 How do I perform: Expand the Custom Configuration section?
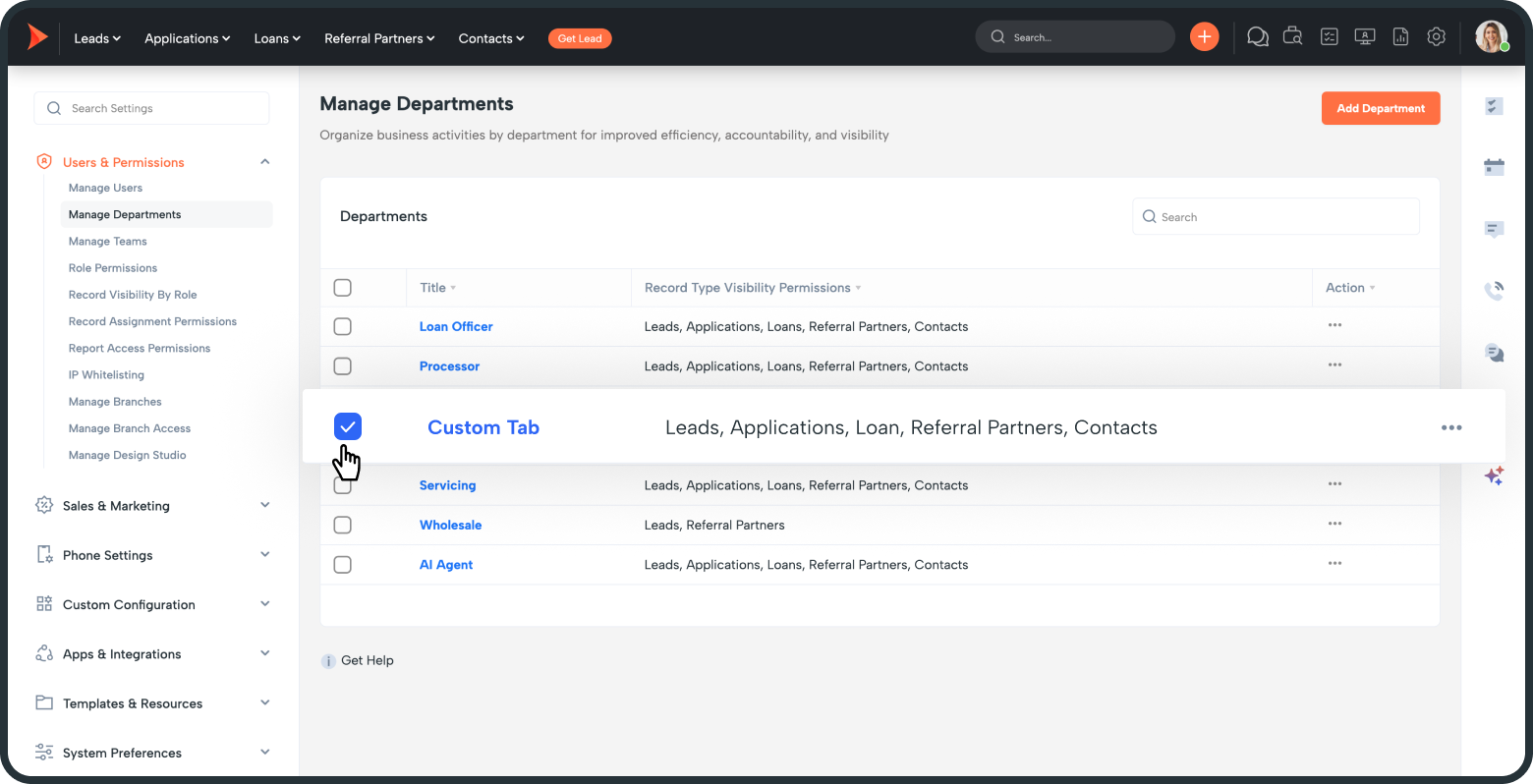pyautogui.click(x=264, y=604)
